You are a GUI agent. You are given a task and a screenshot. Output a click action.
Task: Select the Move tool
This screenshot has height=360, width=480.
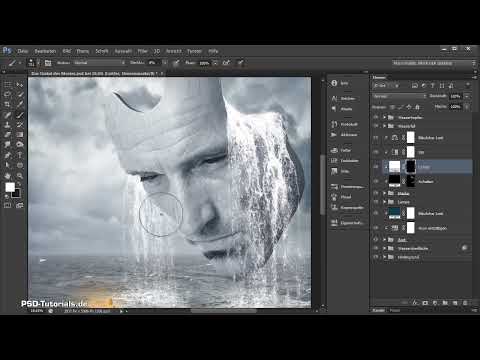[x=20, y=85]
